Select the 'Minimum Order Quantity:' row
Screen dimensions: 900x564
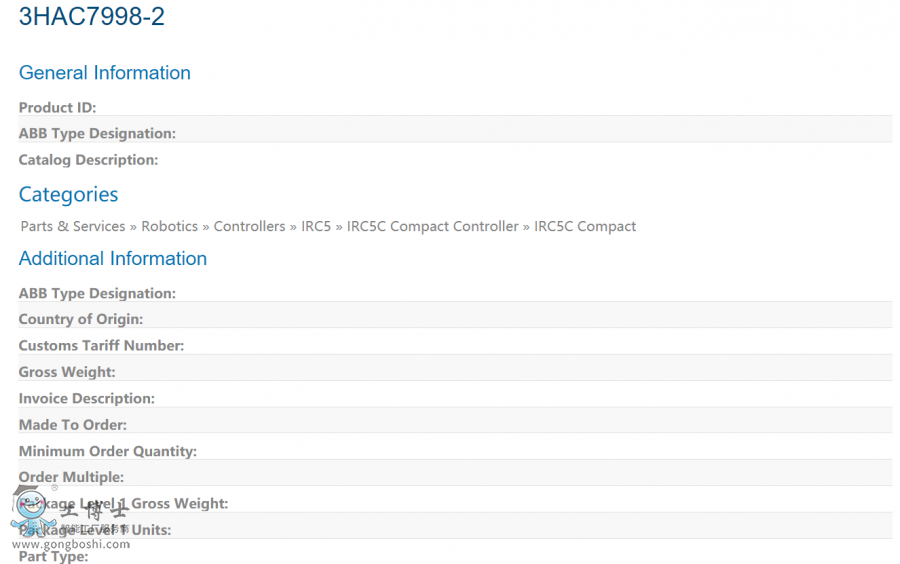point(107,451)
